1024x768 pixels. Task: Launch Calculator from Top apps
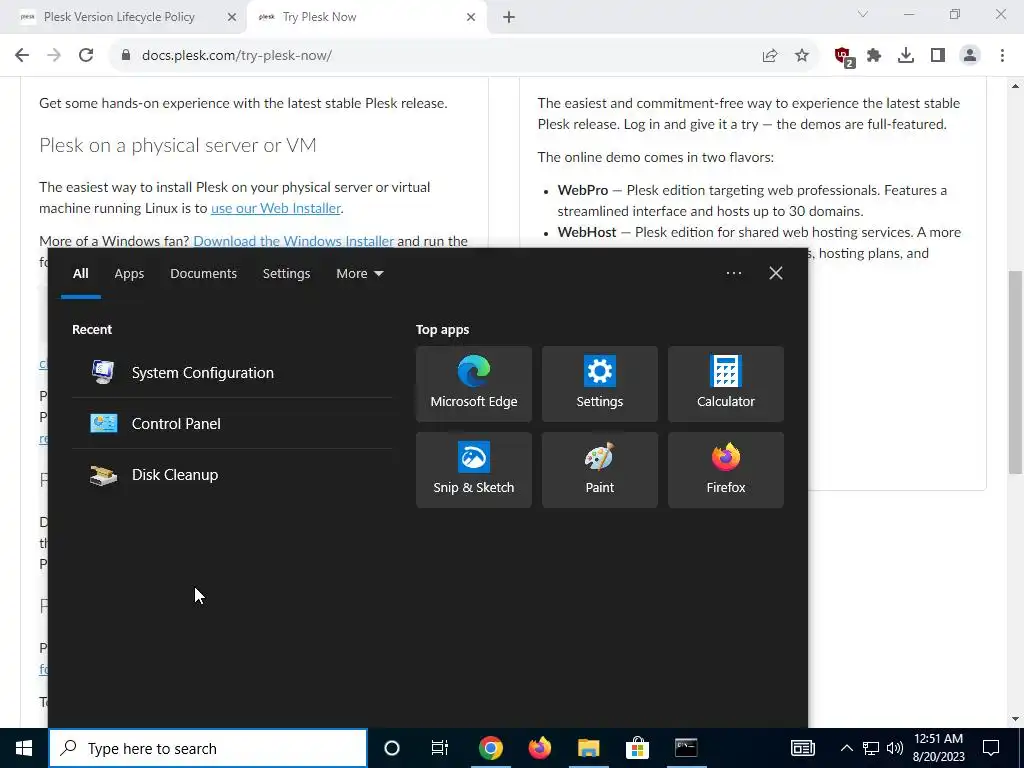coord(726,384)
